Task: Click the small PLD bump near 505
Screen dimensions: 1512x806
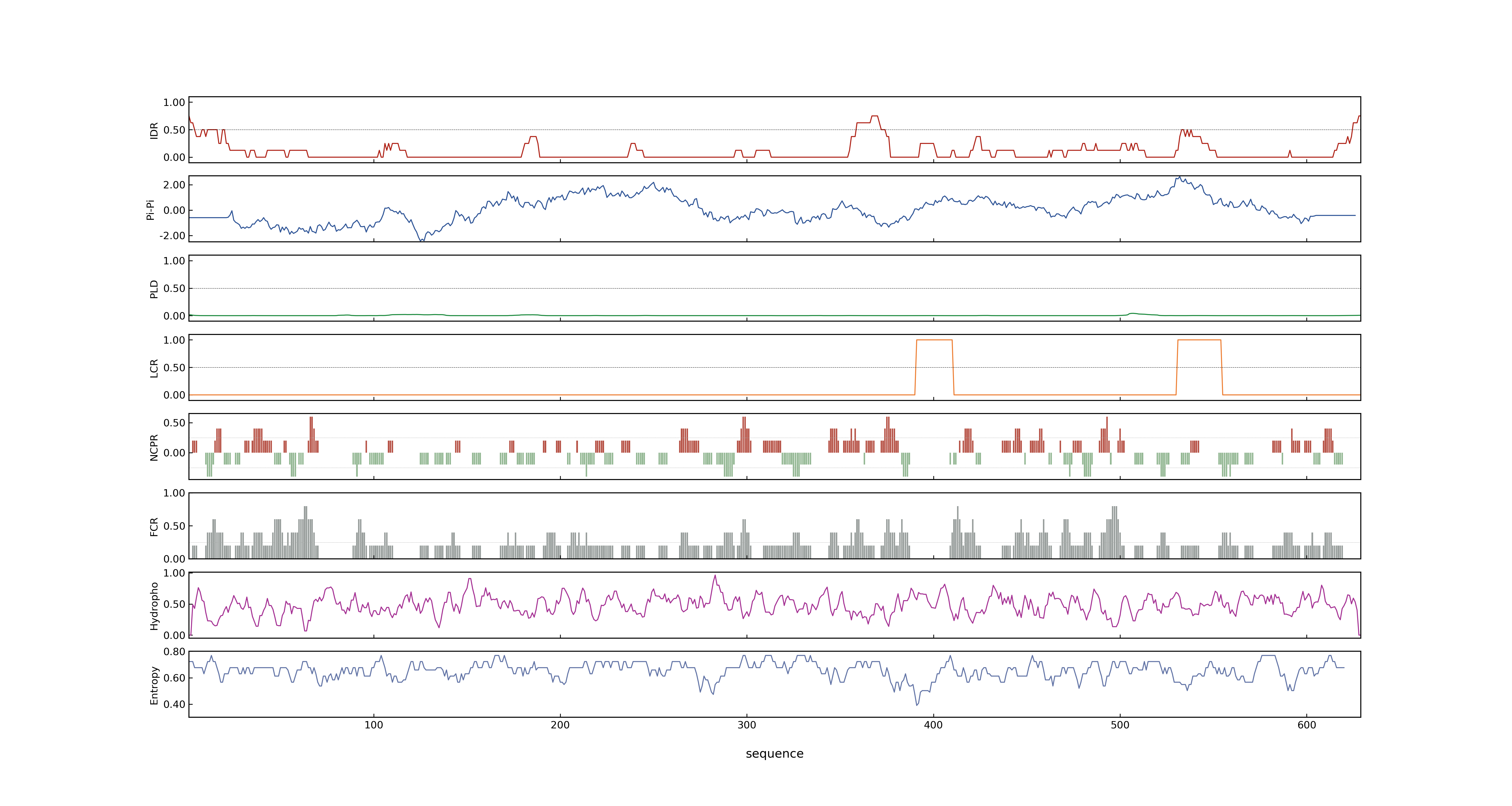Action: (x=1133, y=314)
